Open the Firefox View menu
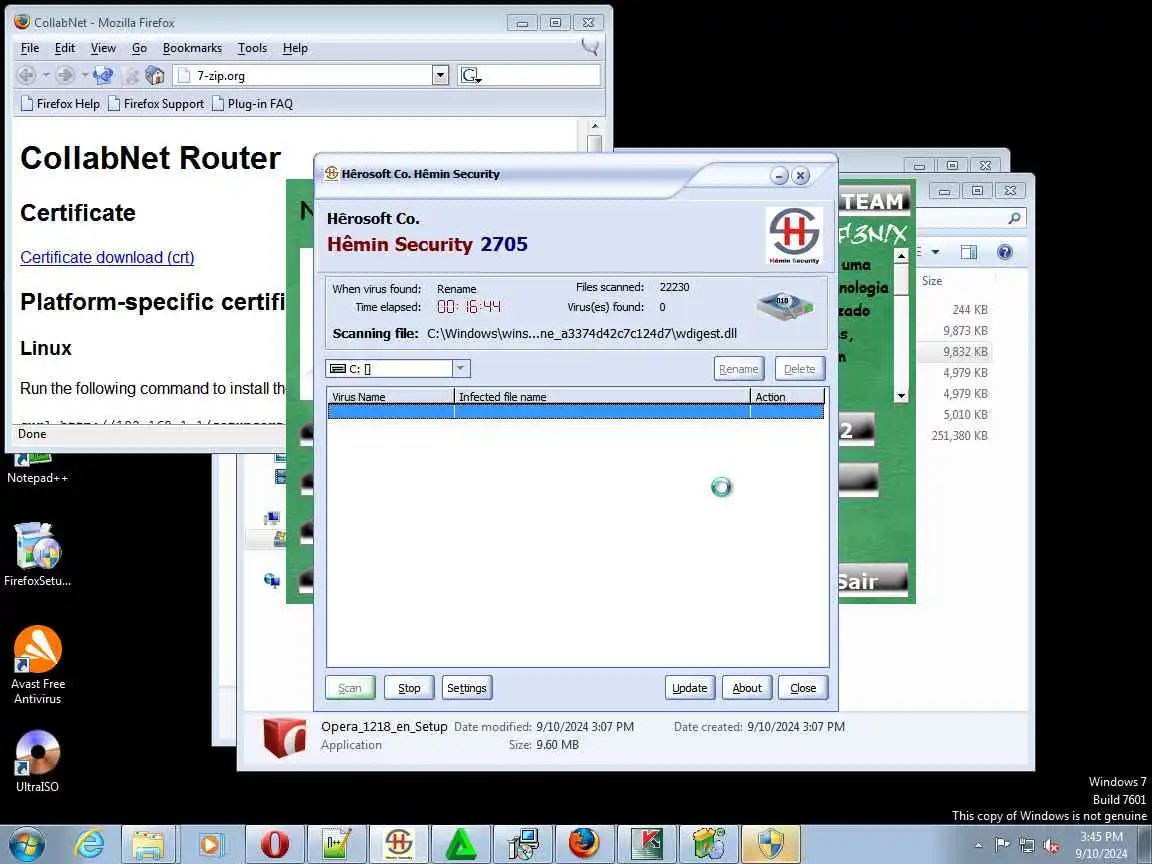Image resolution: width=1152 pixels, height=864 pixels. 103,48
